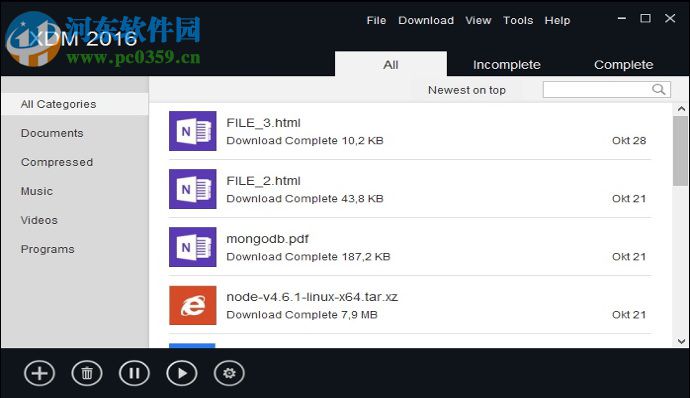Click the scroll up arrow of download list
Screen dimensions: 690x398
pos(681,108)
